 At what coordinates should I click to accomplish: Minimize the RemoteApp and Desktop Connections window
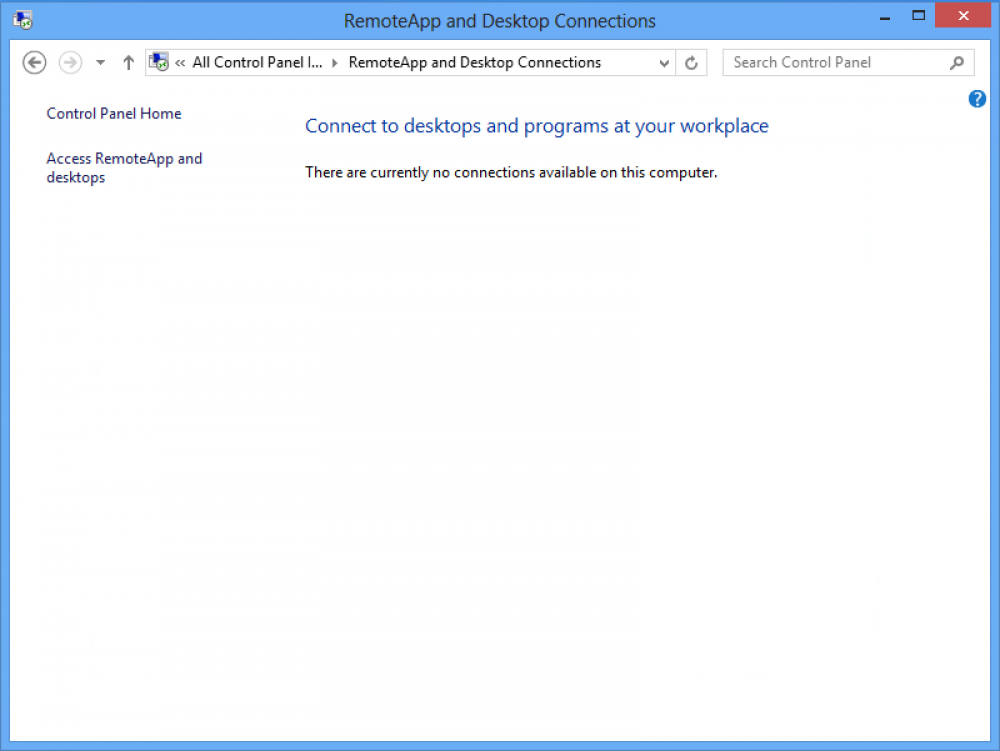coord(885,17)
